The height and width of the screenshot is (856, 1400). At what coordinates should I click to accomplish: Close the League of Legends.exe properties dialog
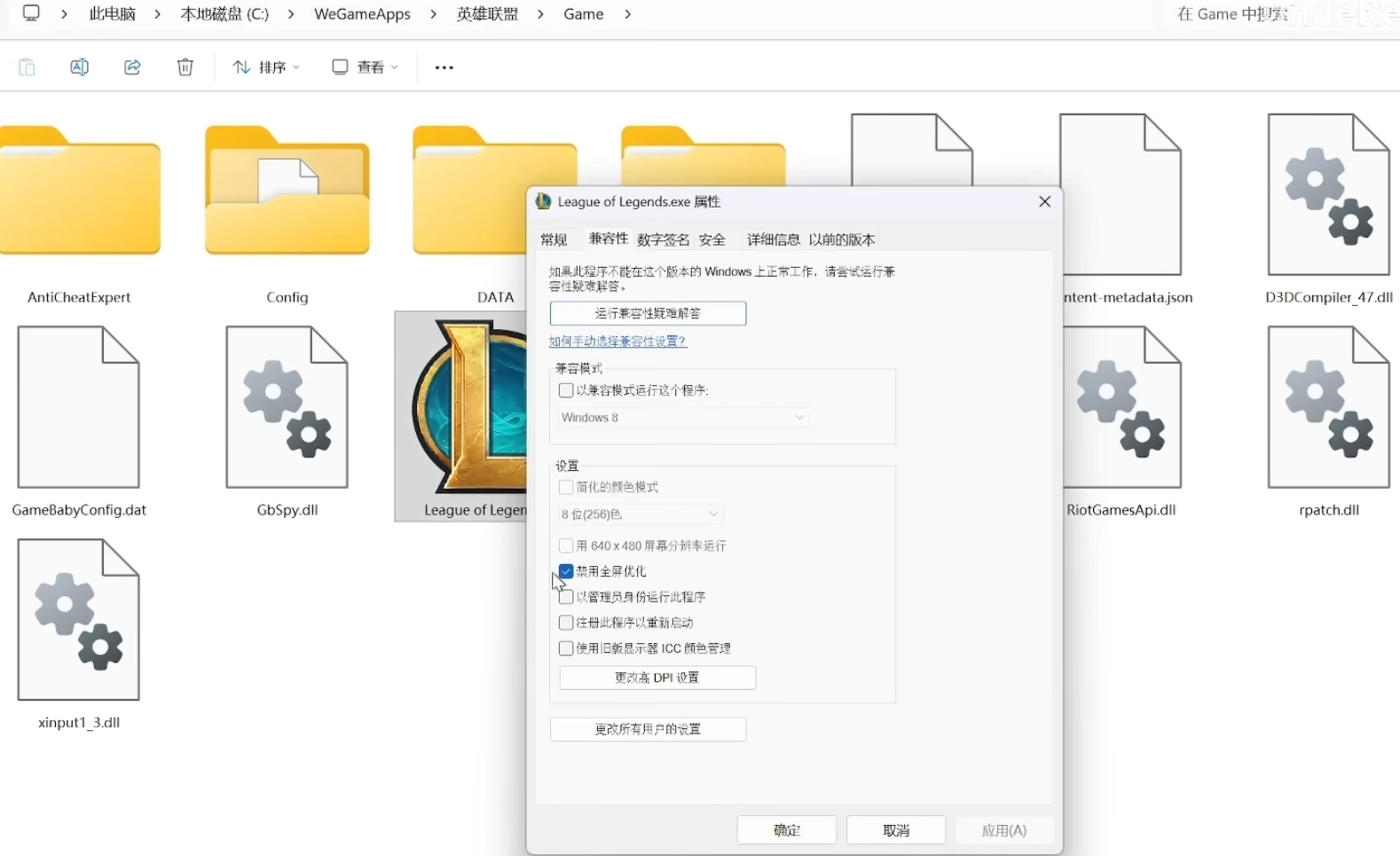click(x=1044, y=201)
